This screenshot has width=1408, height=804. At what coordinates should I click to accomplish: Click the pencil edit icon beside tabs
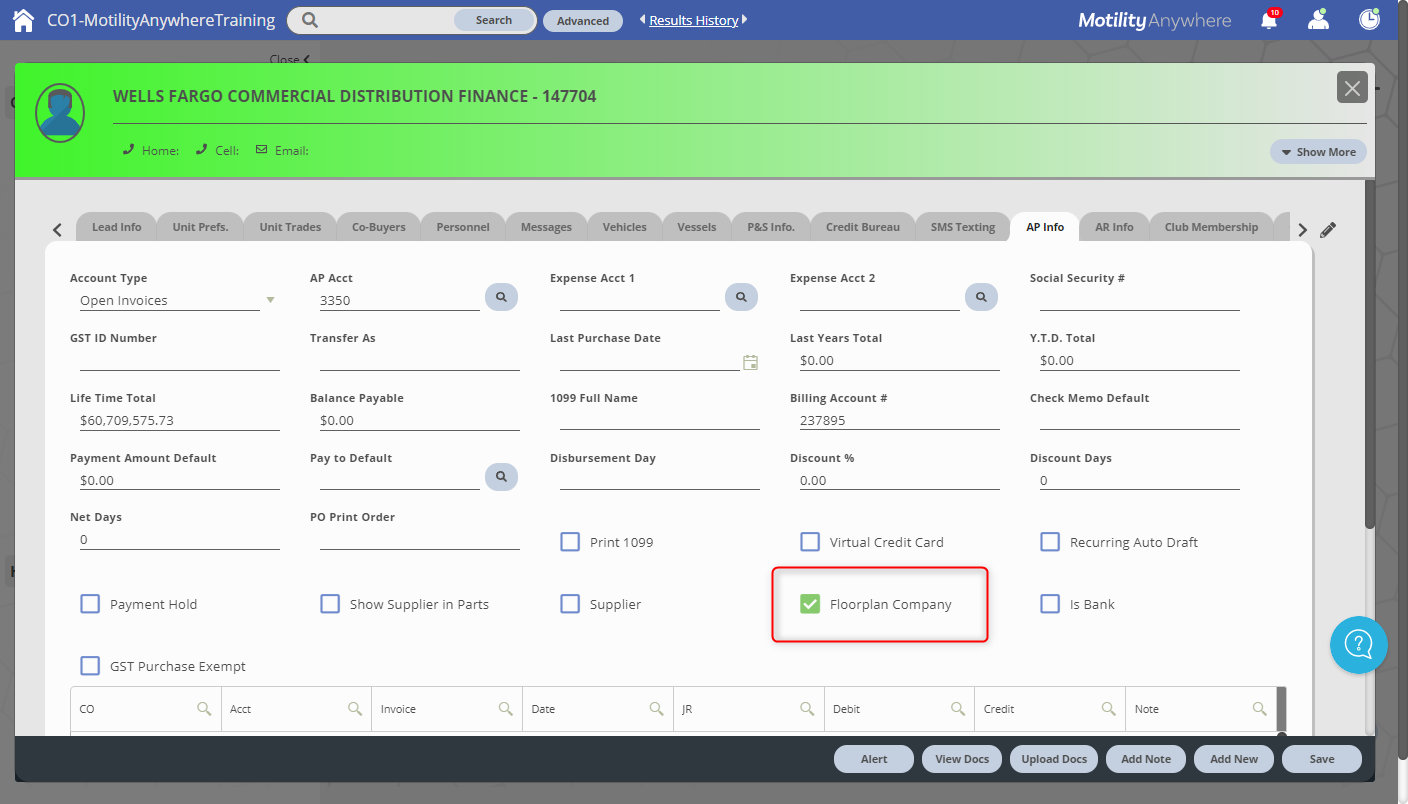[1328, 230]
